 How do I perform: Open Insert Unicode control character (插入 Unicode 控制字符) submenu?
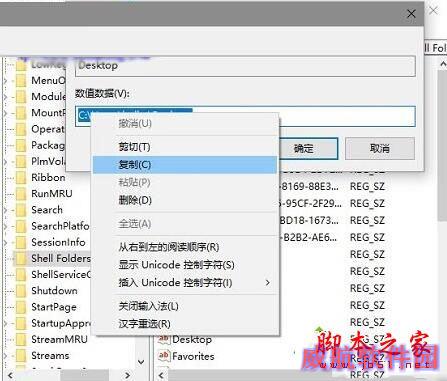point(185,283)
